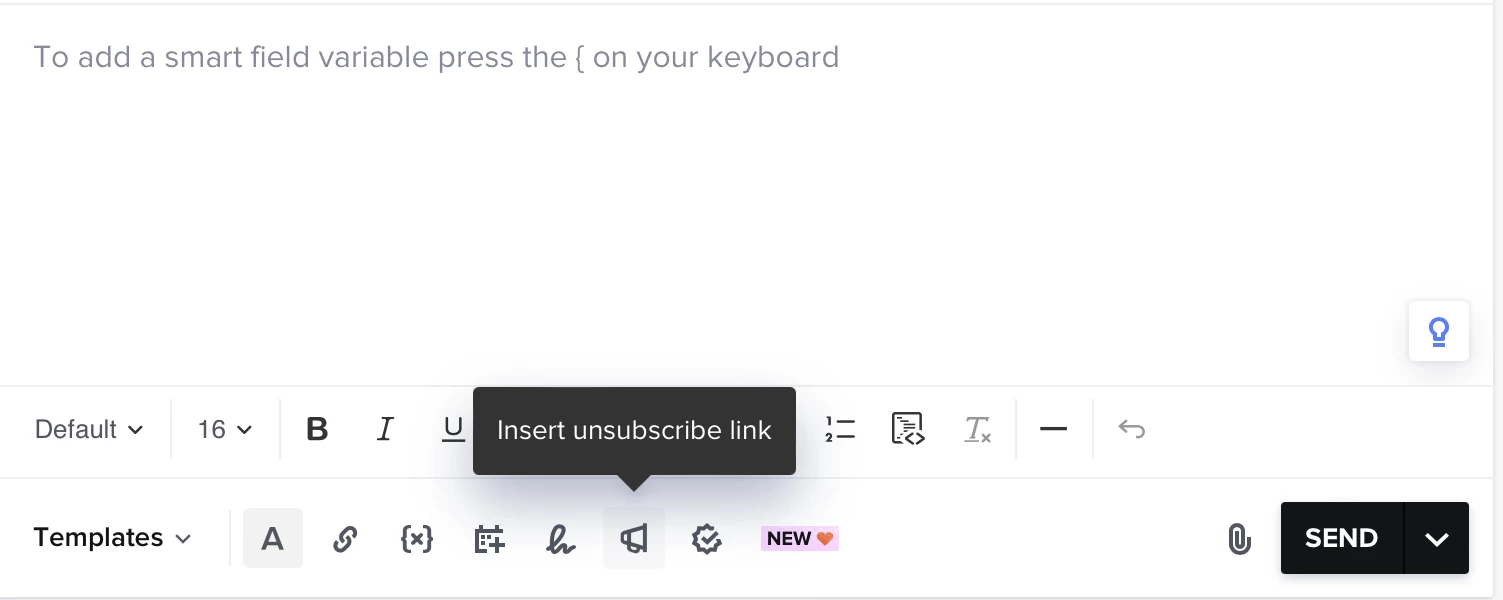Insert a horizontal divider line
The image size is (1503, 600).
coord(1053,429)
